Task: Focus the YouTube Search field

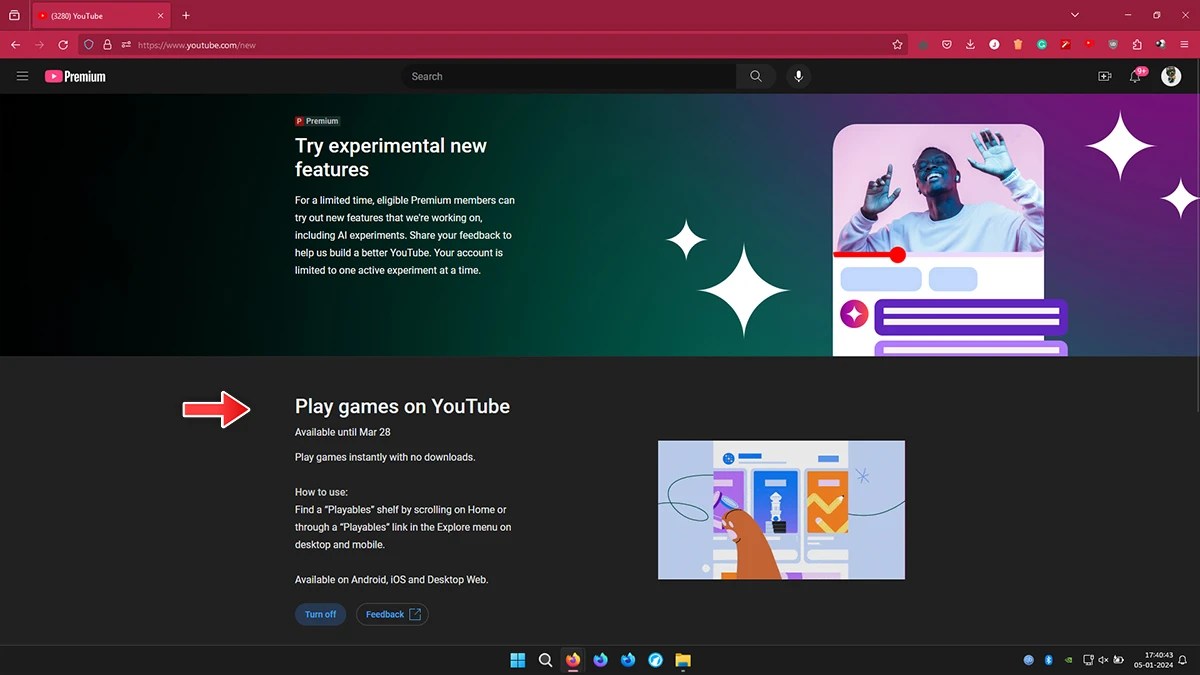Action: pyautogui.click(x=569, y=76)
